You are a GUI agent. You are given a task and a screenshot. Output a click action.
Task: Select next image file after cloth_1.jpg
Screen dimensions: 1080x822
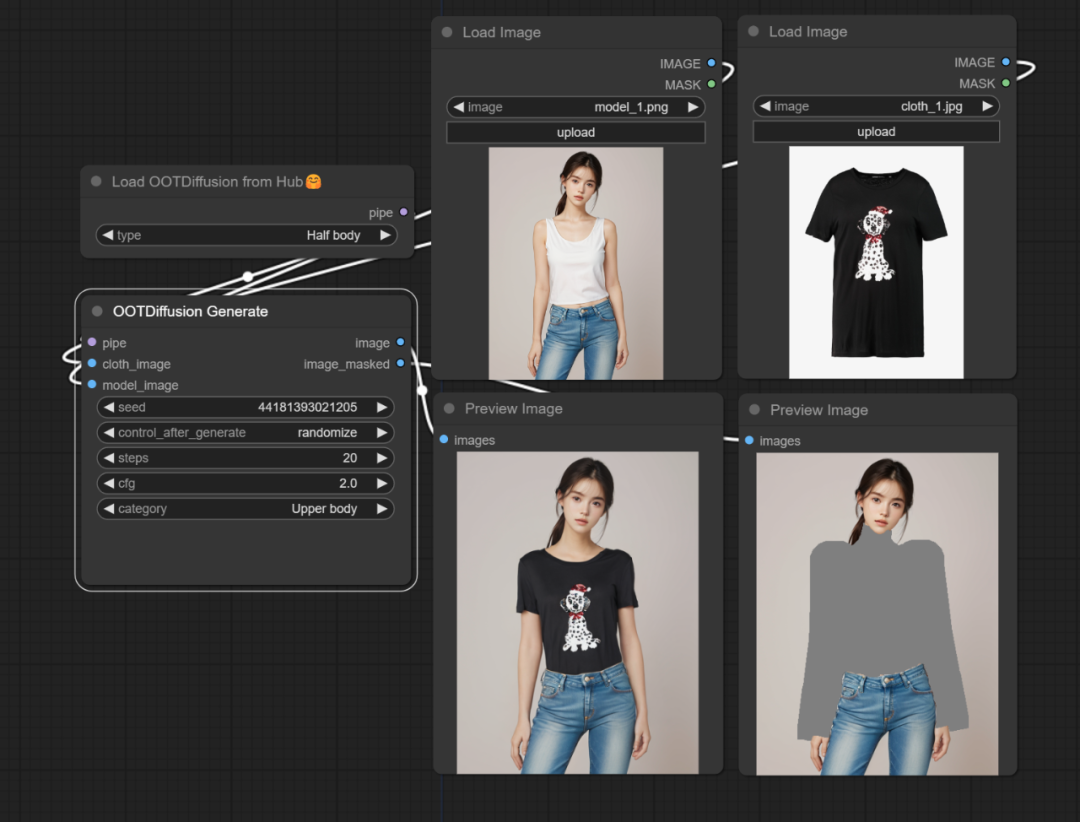pyautogui.click(x=987, y=106)
